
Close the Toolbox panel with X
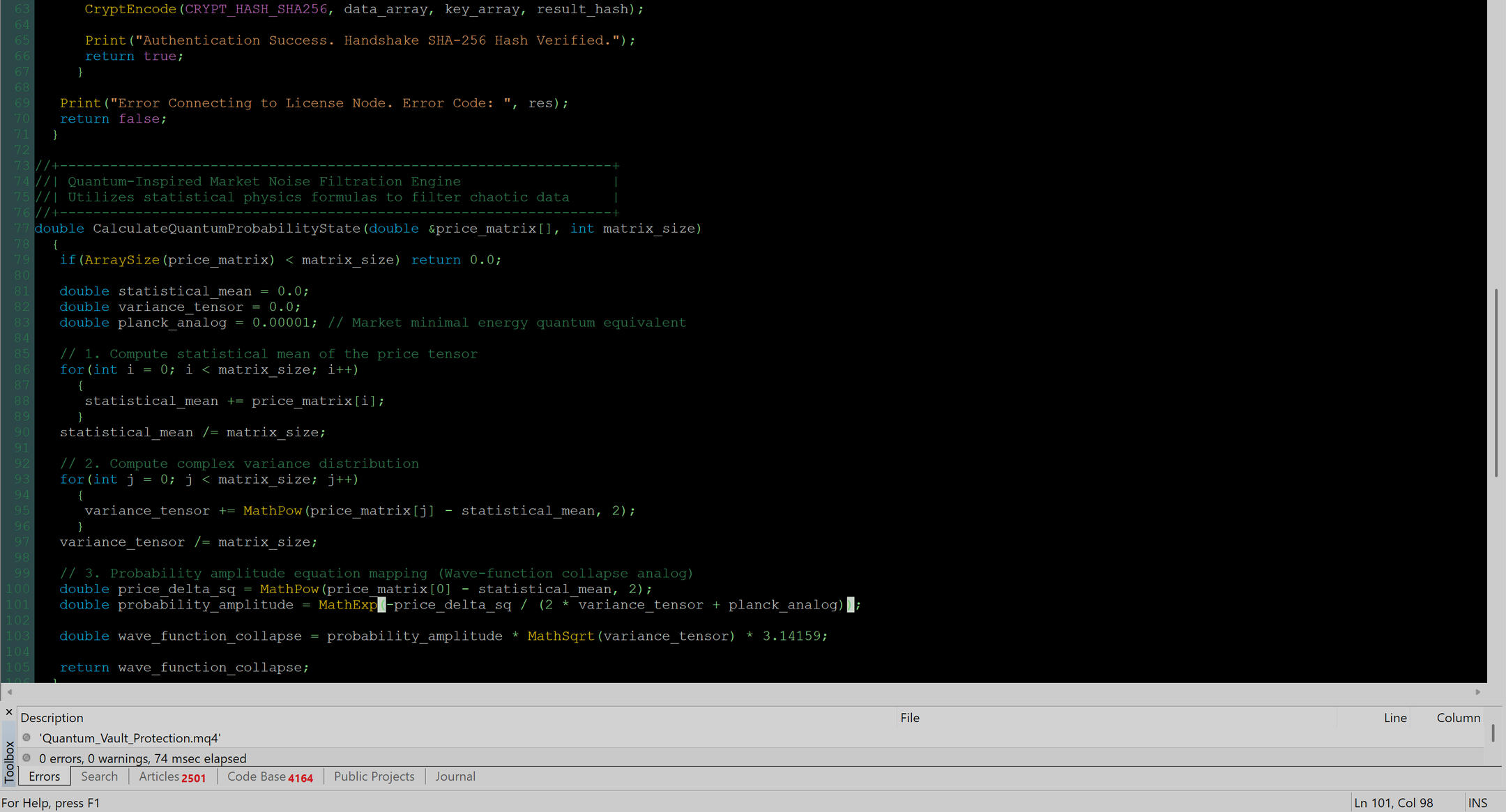pyautogui.click(x=9, y=712)
